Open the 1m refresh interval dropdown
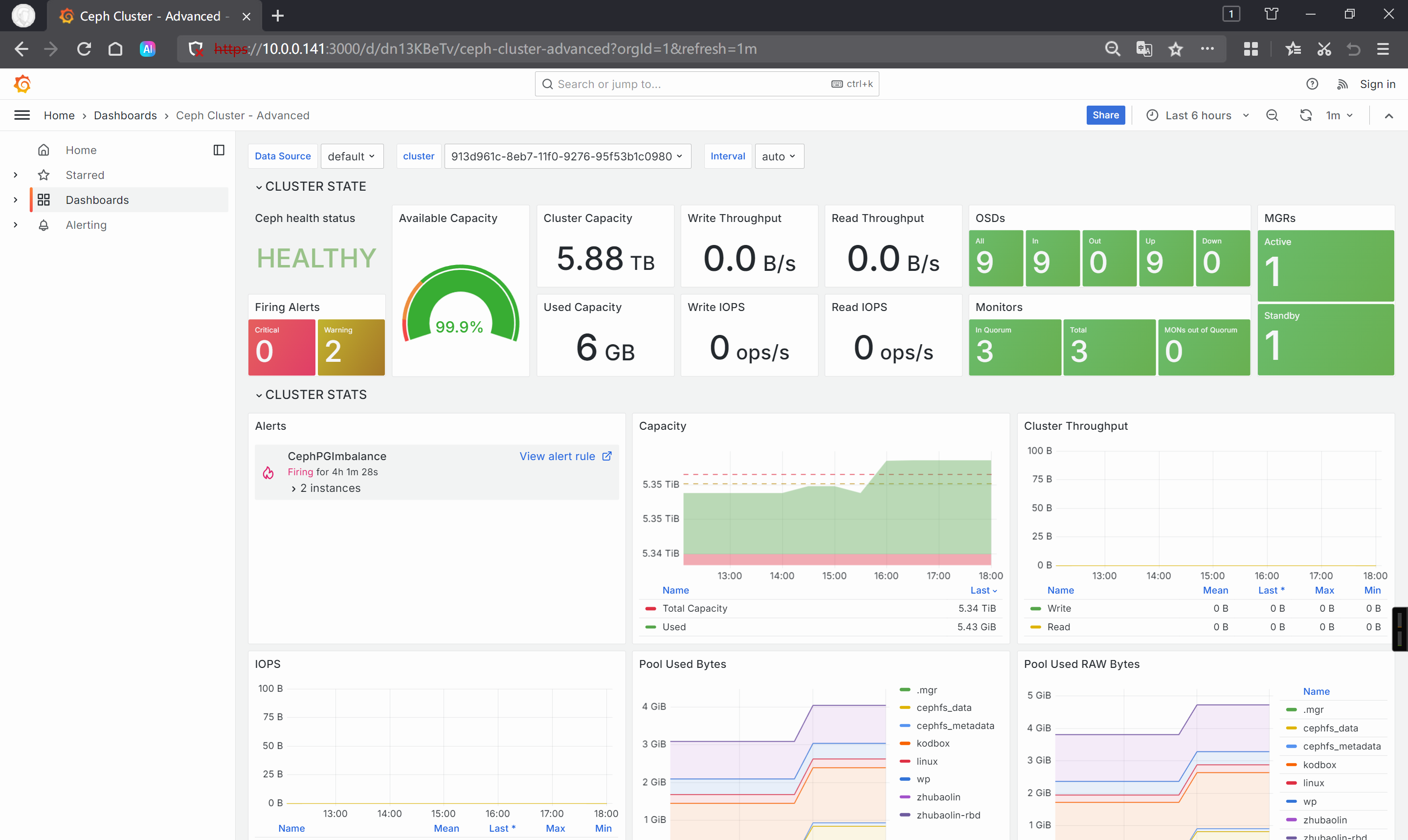The image size is (1408, 840). (x=1339, y=115)
